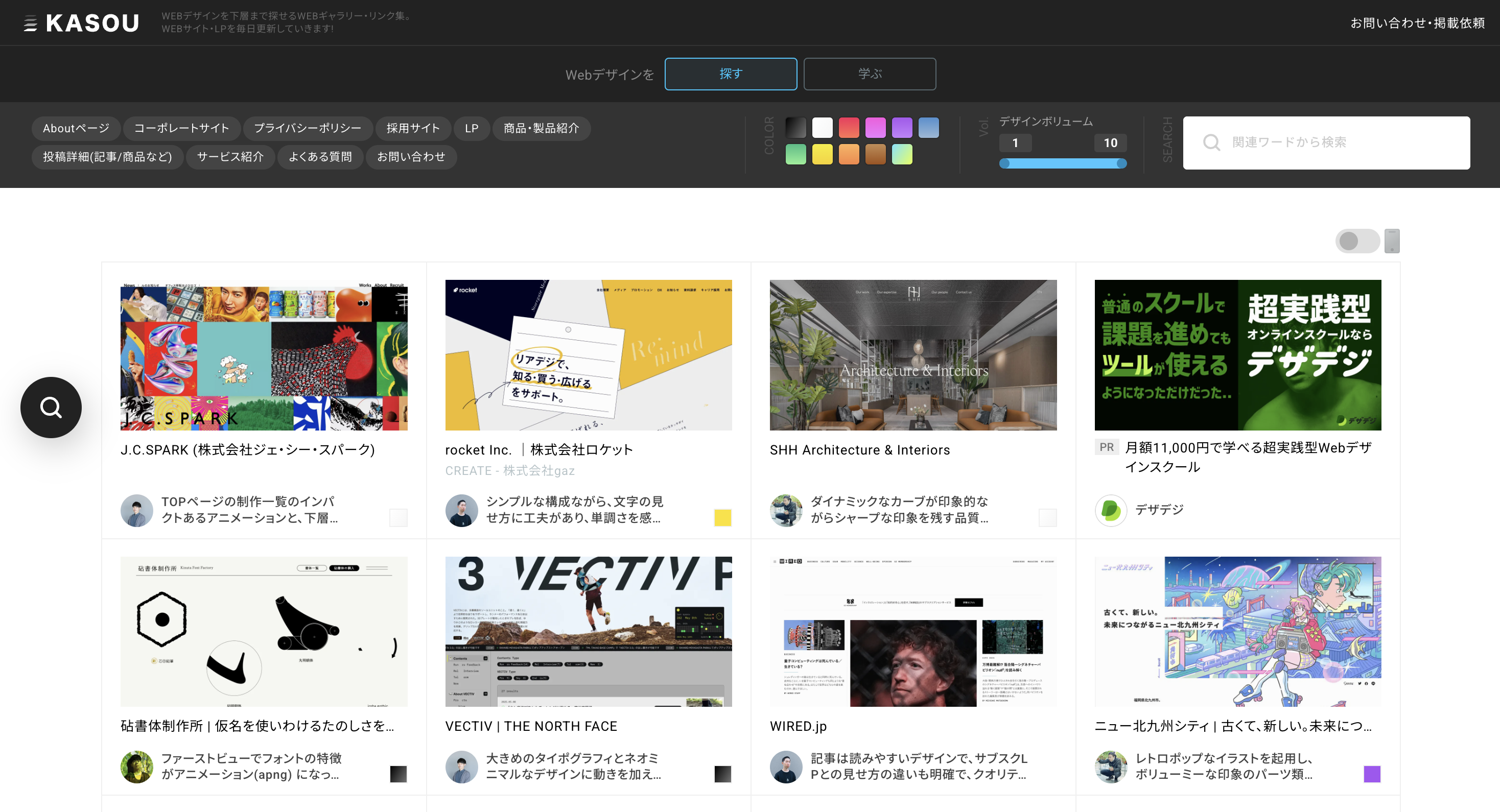Click the minimum volume value 1
This screenshot has width=1500, height=812.
pos(1015,142)
